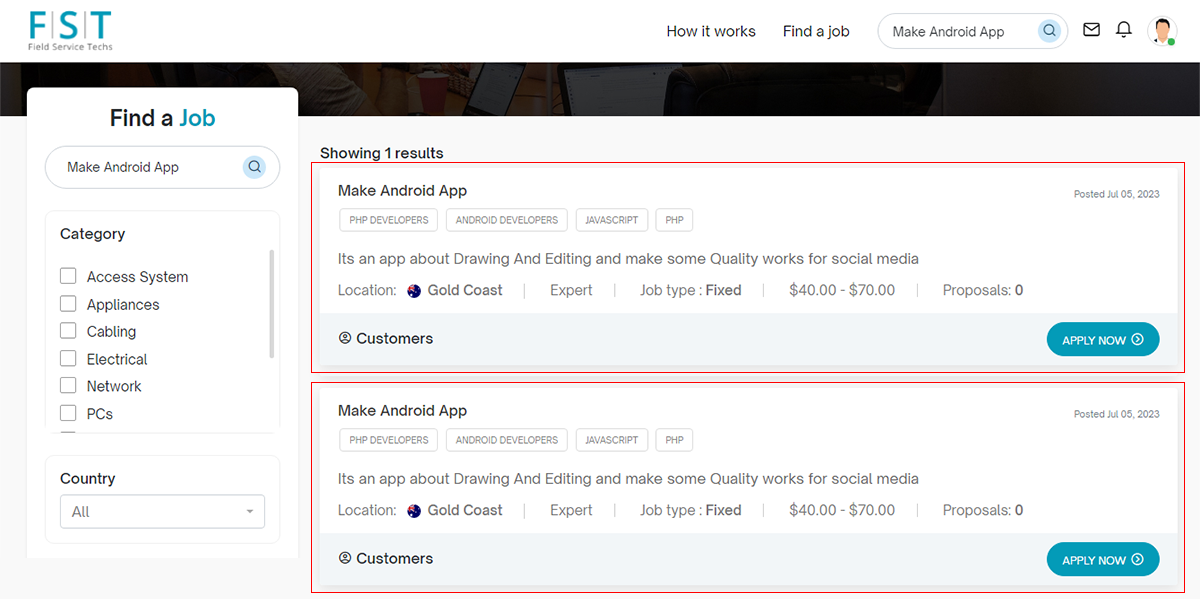Open the How it works page
Viewport: 1200px width, 599px height.
pos(711,31)
